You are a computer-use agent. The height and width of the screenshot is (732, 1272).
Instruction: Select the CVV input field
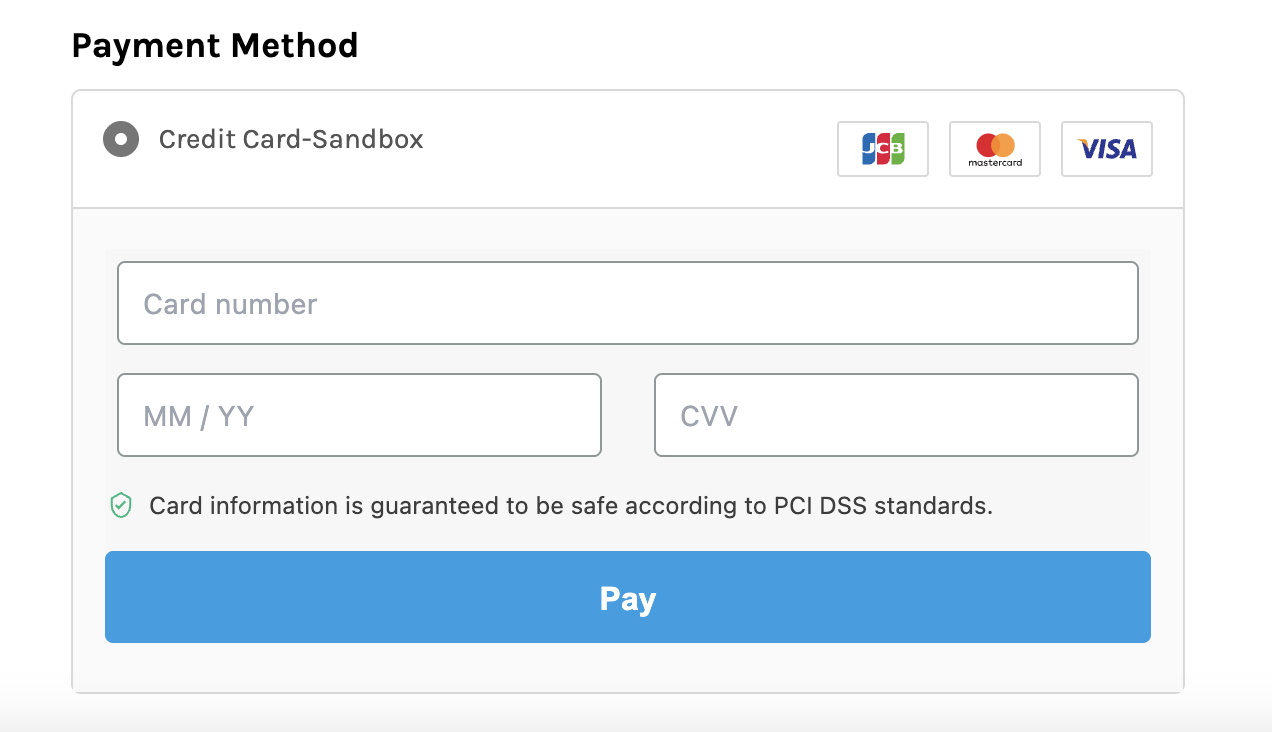pos(896,415)
